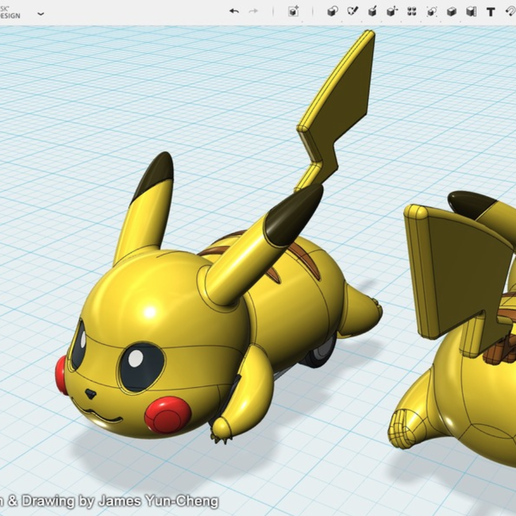Screen dimensions: 516x516
Task: Open the Grouping tools menu
Action: (x=432, y=12)
